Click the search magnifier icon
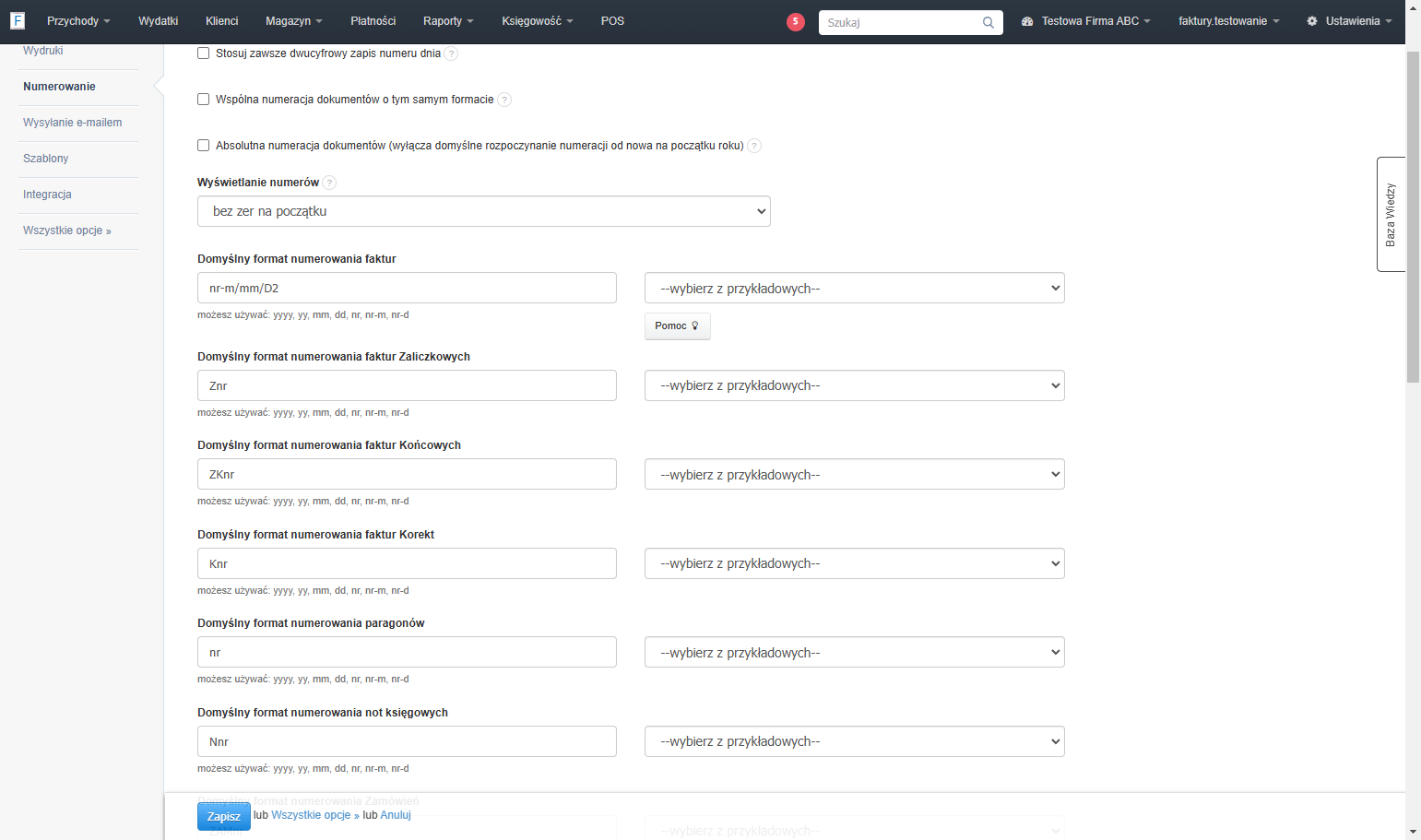The height and width of the screenshot is (840, 1421). pyautogui.click(x=989, y=22)
